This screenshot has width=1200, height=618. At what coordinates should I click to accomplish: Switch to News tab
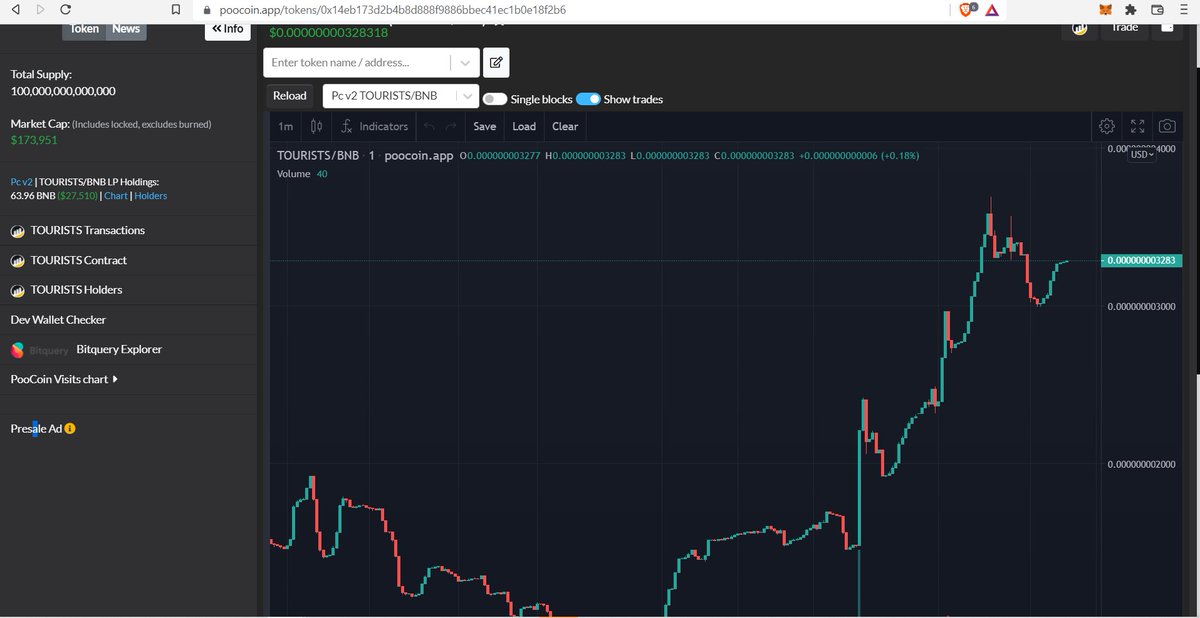[126, 29]
